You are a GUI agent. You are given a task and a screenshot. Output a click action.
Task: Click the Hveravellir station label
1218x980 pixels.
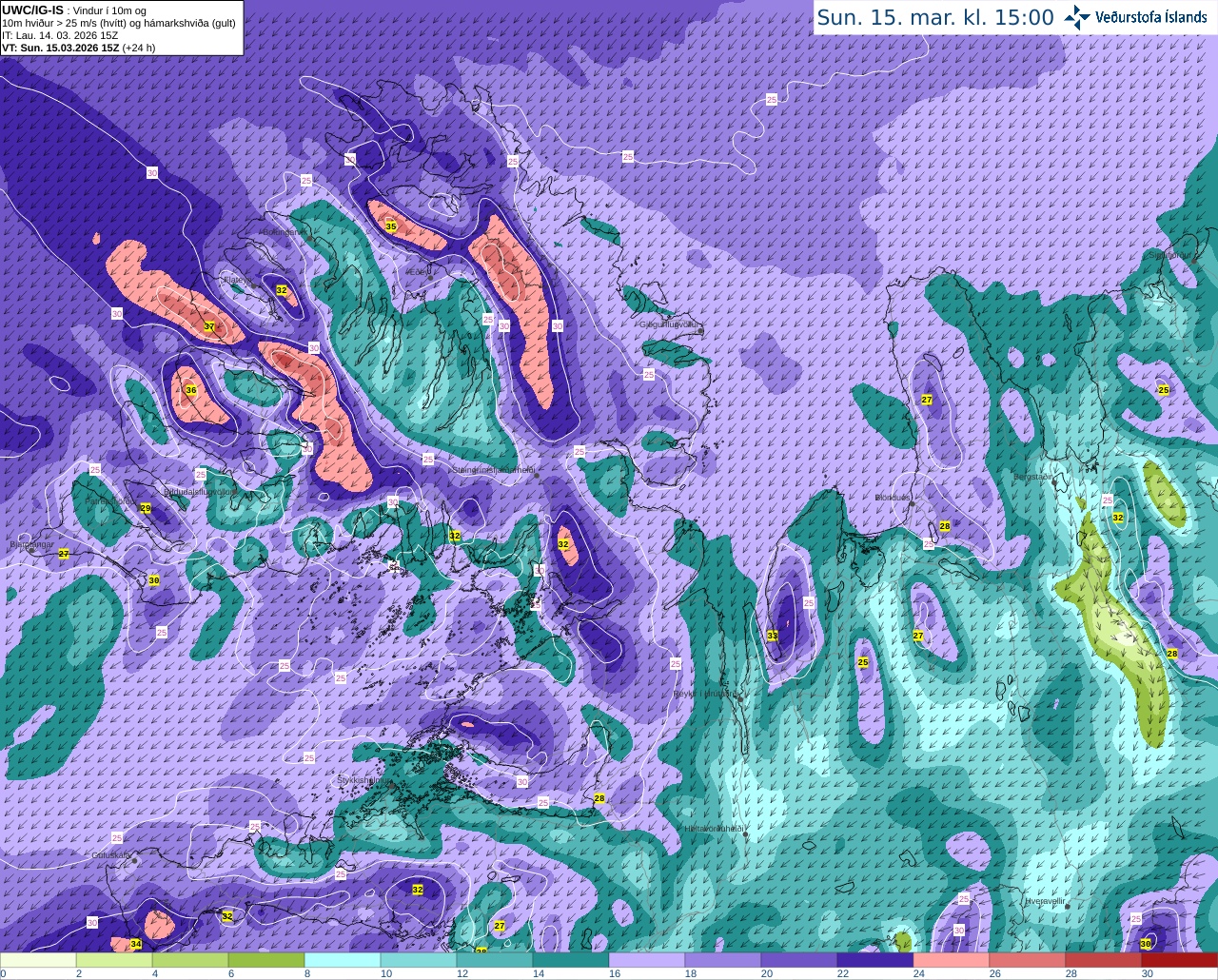[1045, 899]
